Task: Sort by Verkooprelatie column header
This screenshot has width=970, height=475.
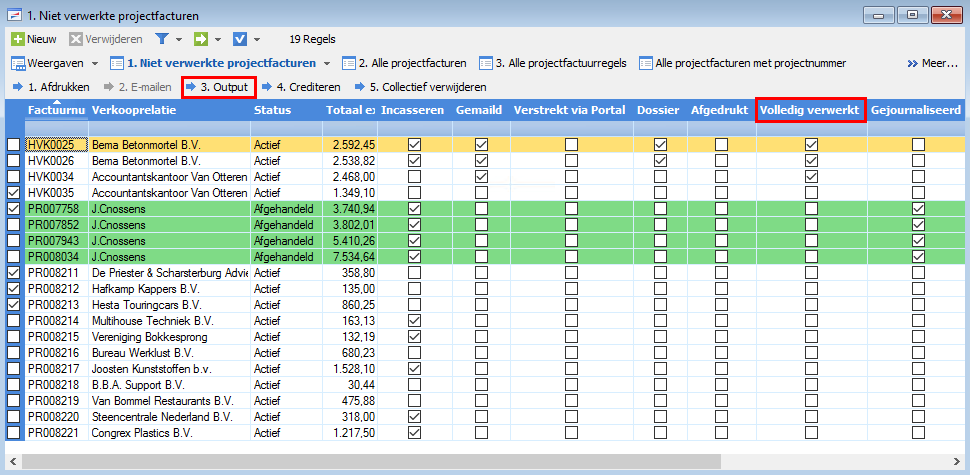Action: (170, 110)
